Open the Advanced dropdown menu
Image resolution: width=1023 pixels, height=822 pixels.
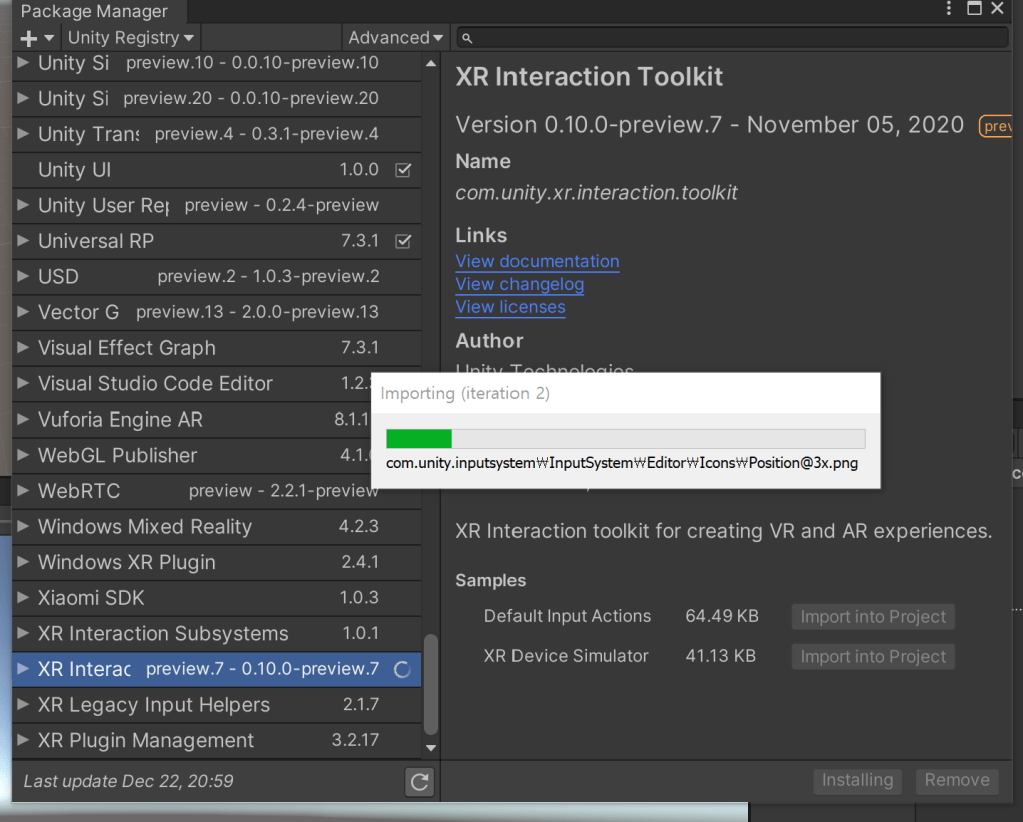pyautogui.click(x=395, y=38)
